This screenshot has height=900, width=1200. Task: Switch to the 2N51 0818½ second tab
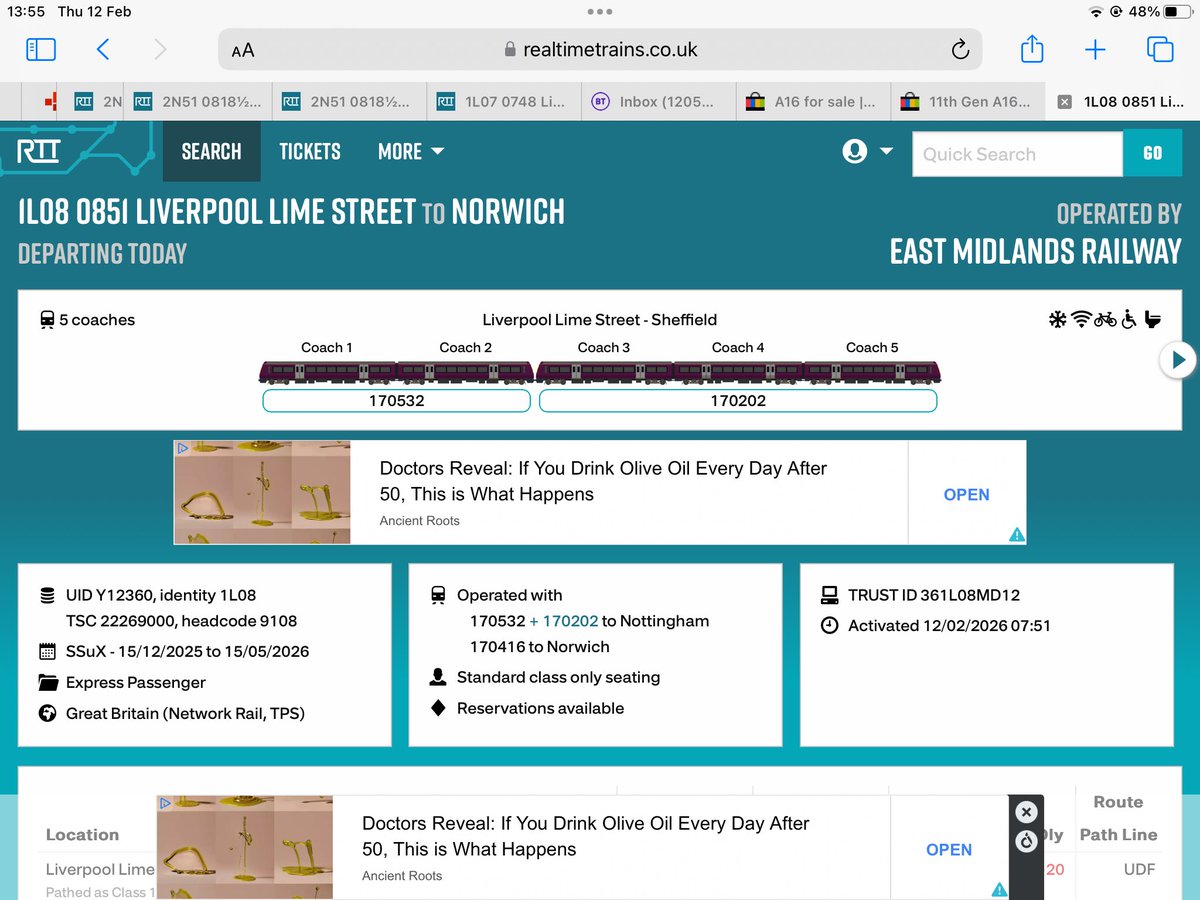pyautogui.click(x=349, y=101)
